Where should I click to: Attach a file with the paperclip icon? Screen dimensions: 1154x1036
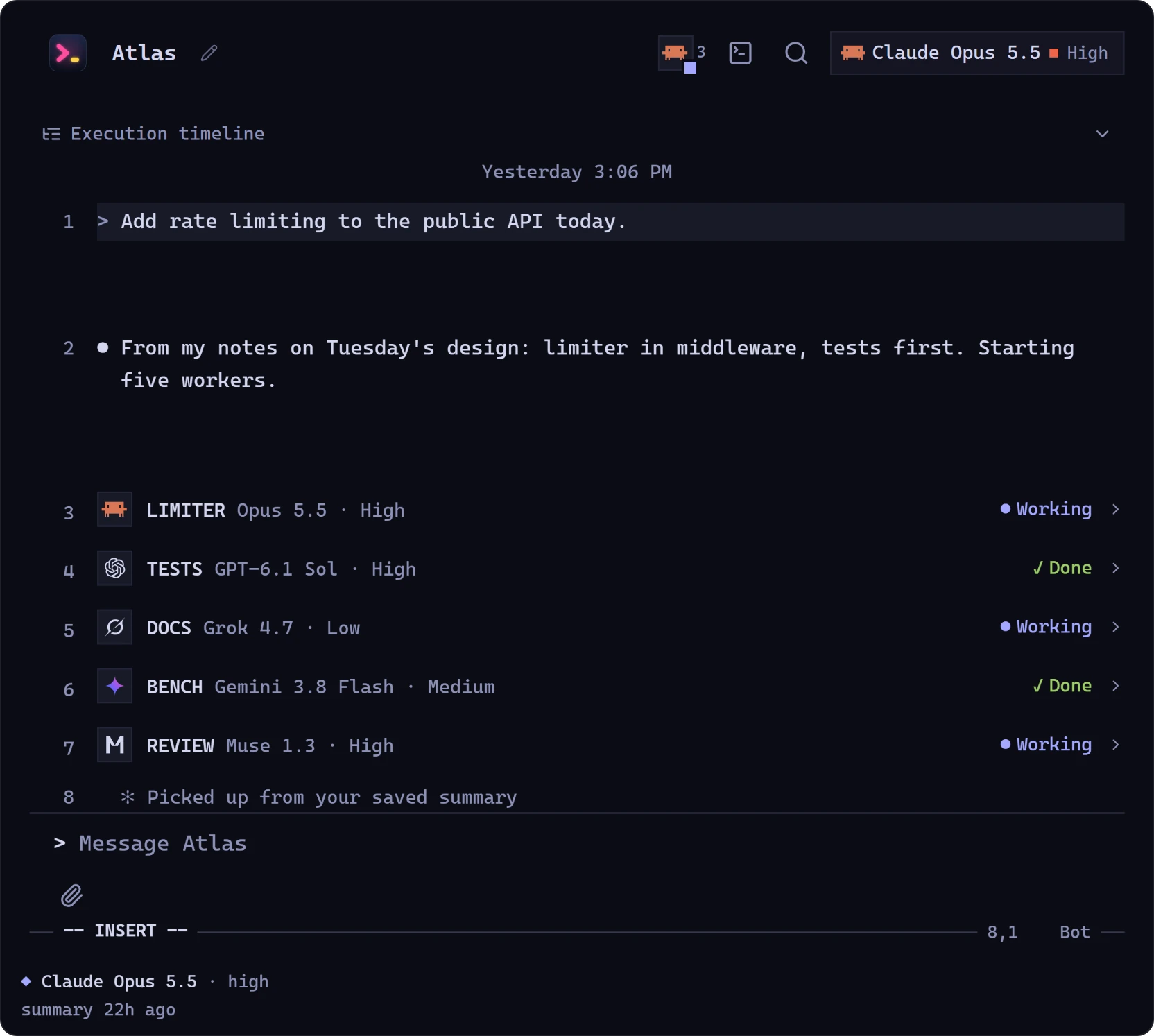coord(72,896)
